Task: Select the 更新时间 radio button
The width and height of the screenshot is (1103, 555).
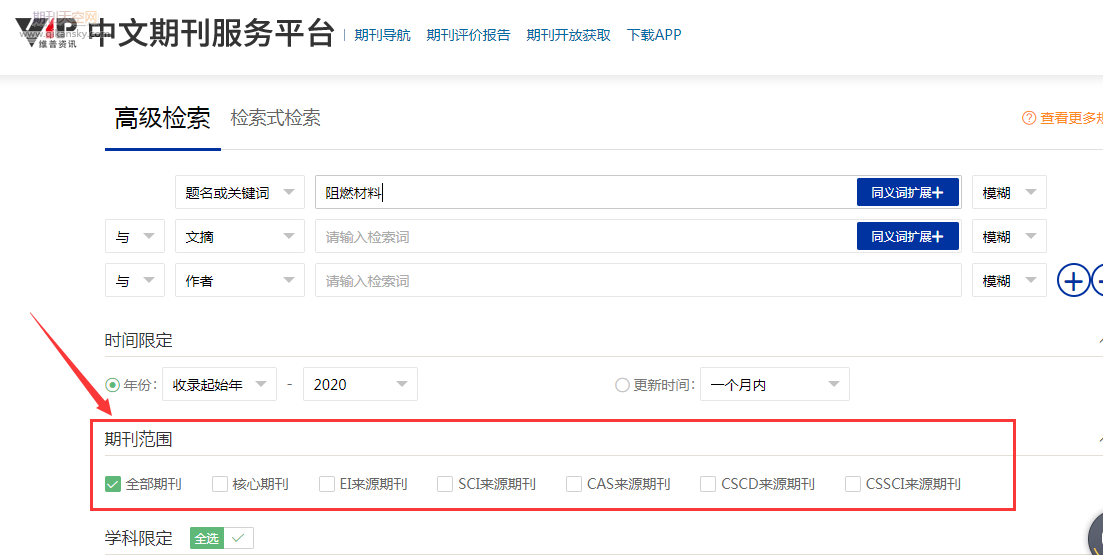Action: (622, 385)
